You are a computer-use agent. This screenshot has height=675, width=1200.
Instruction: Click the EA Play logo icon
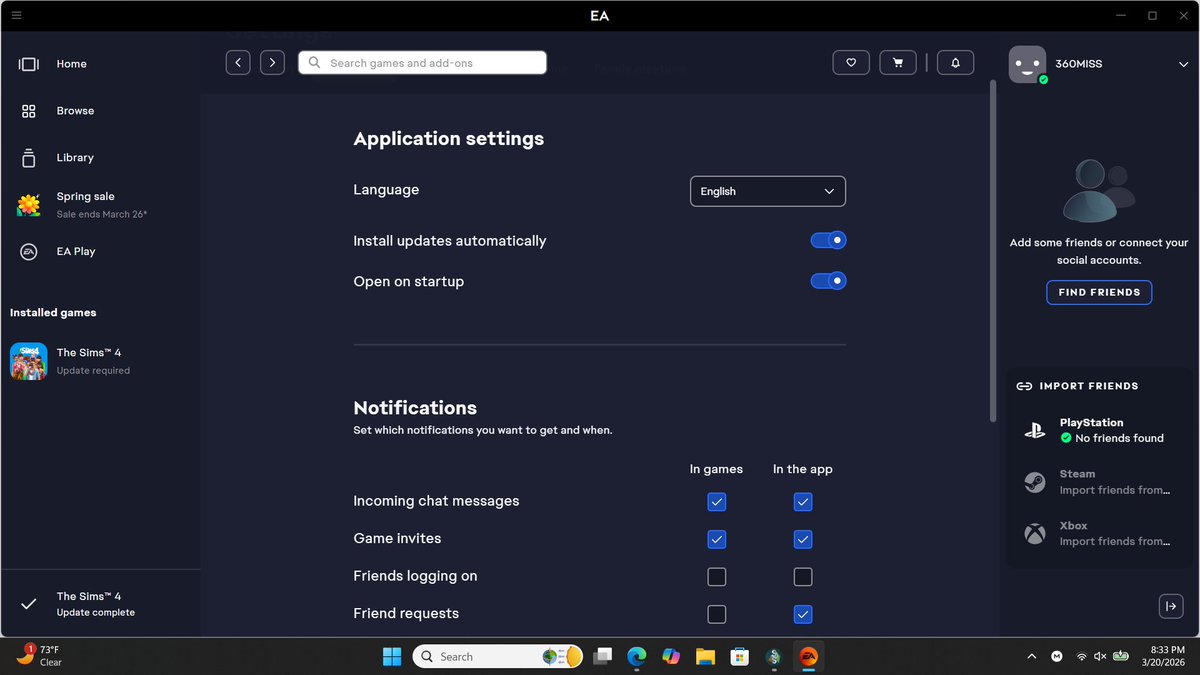(29, 252)
